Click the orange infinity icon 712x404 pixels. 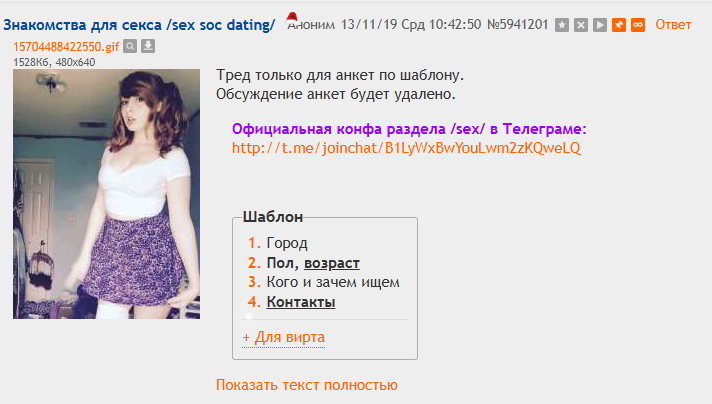(x=638, y=25)
